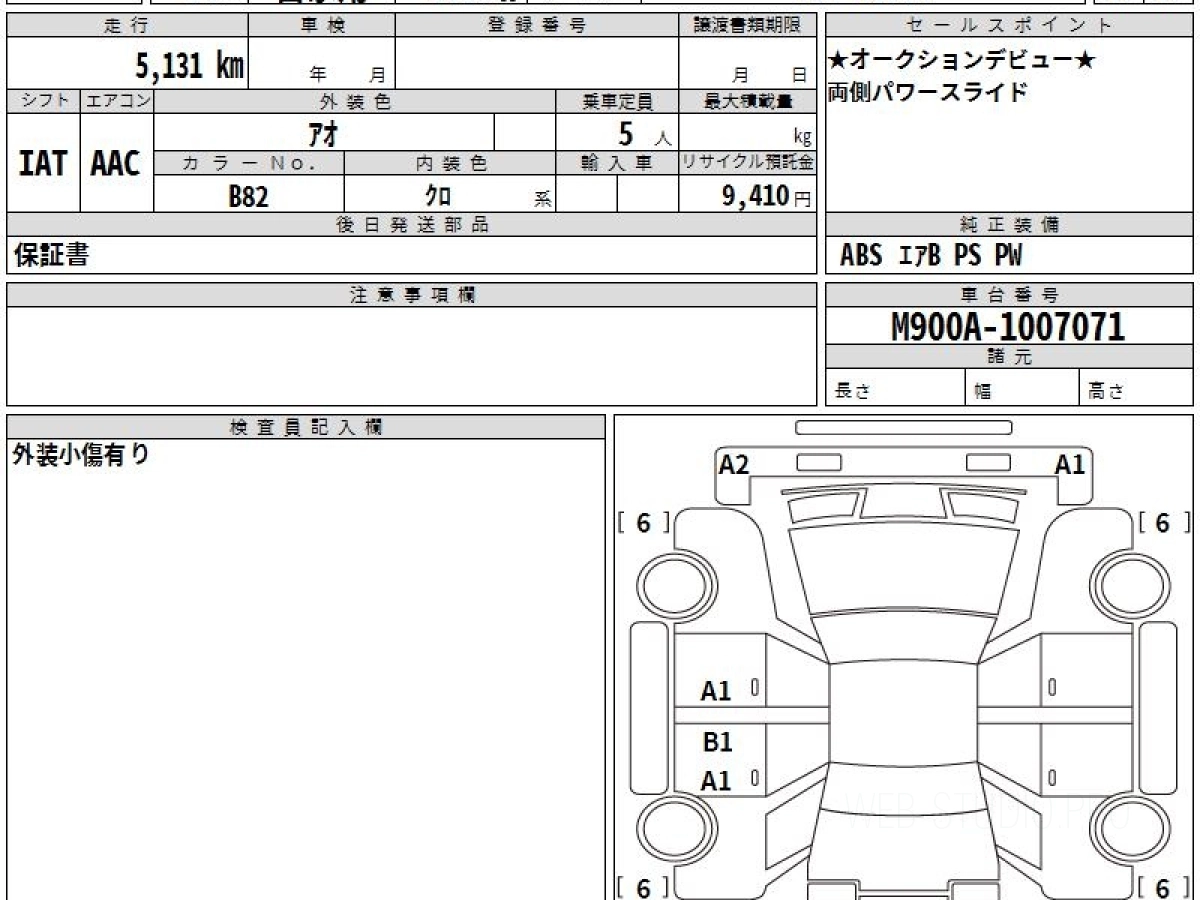Select the IAT shift value
Screen dimensions: 1200x900
(43, 163)
